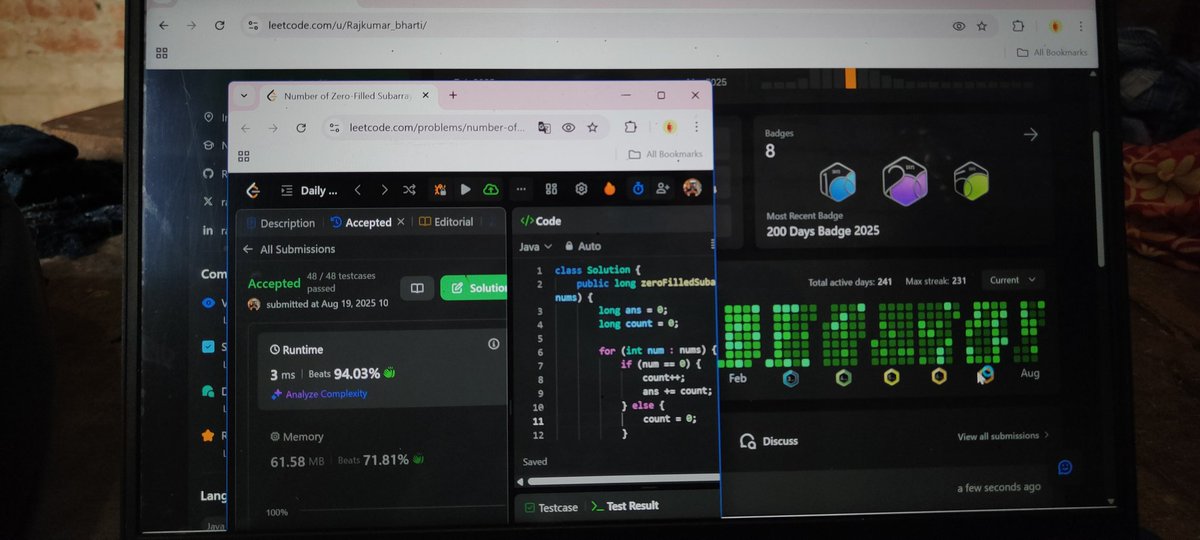Screen dimensions: 1200x540
Task: Open the Discuss section on profile
Action: [x=769, y=441]
